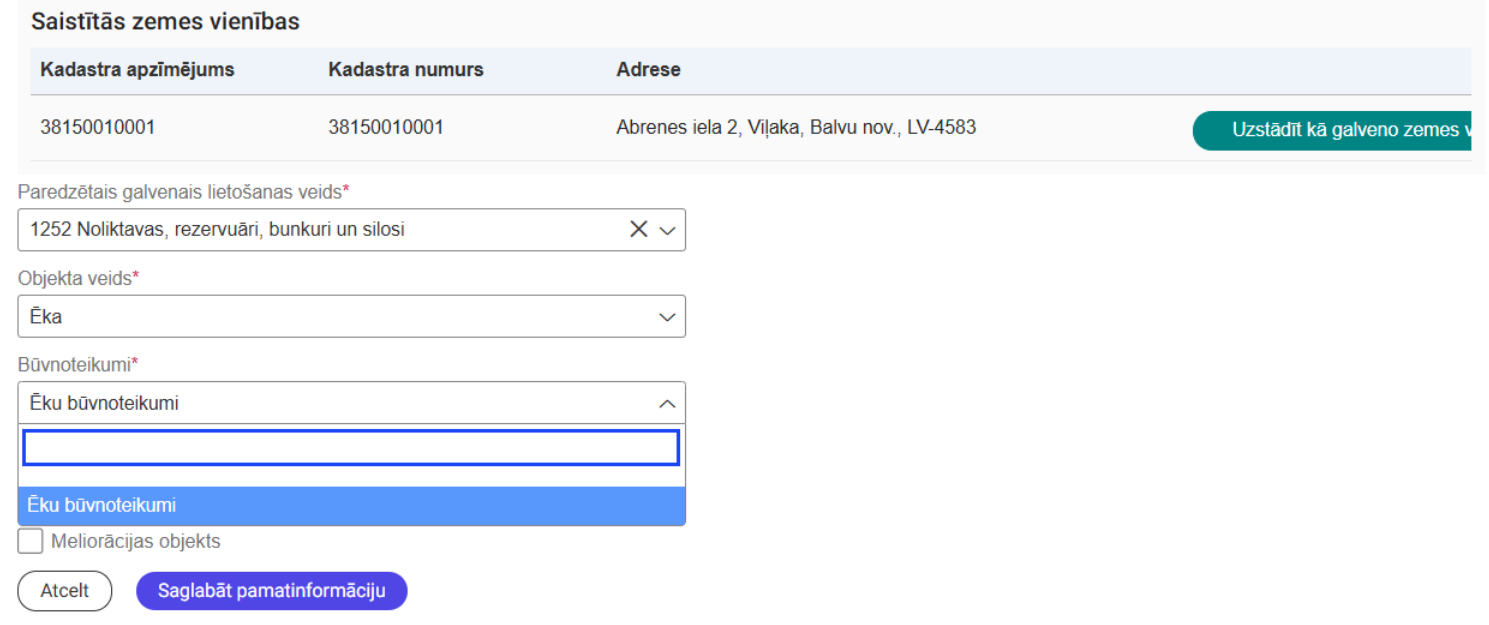Click the '1252 Noliktavas, rezervuāri' selection field
Screen dimensions: 1489x625
tap(320, 230)
